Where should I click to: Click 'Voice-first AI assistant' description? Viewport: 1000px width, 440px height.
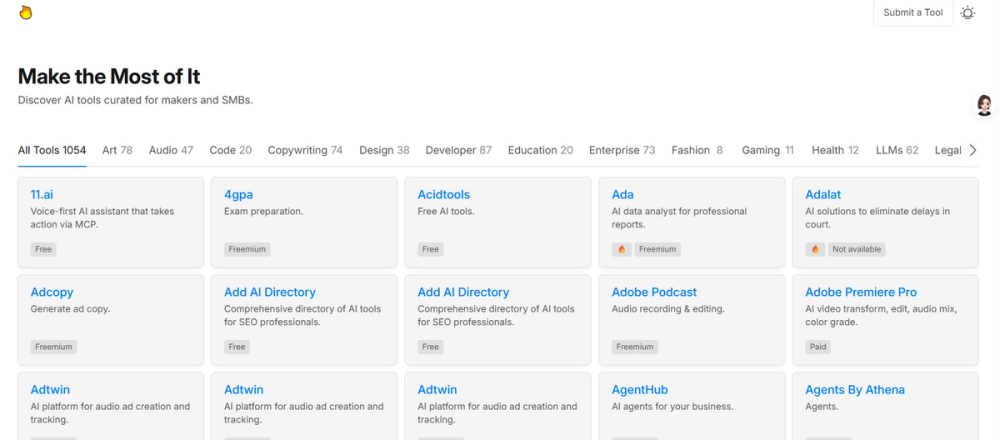coord(102,217)
